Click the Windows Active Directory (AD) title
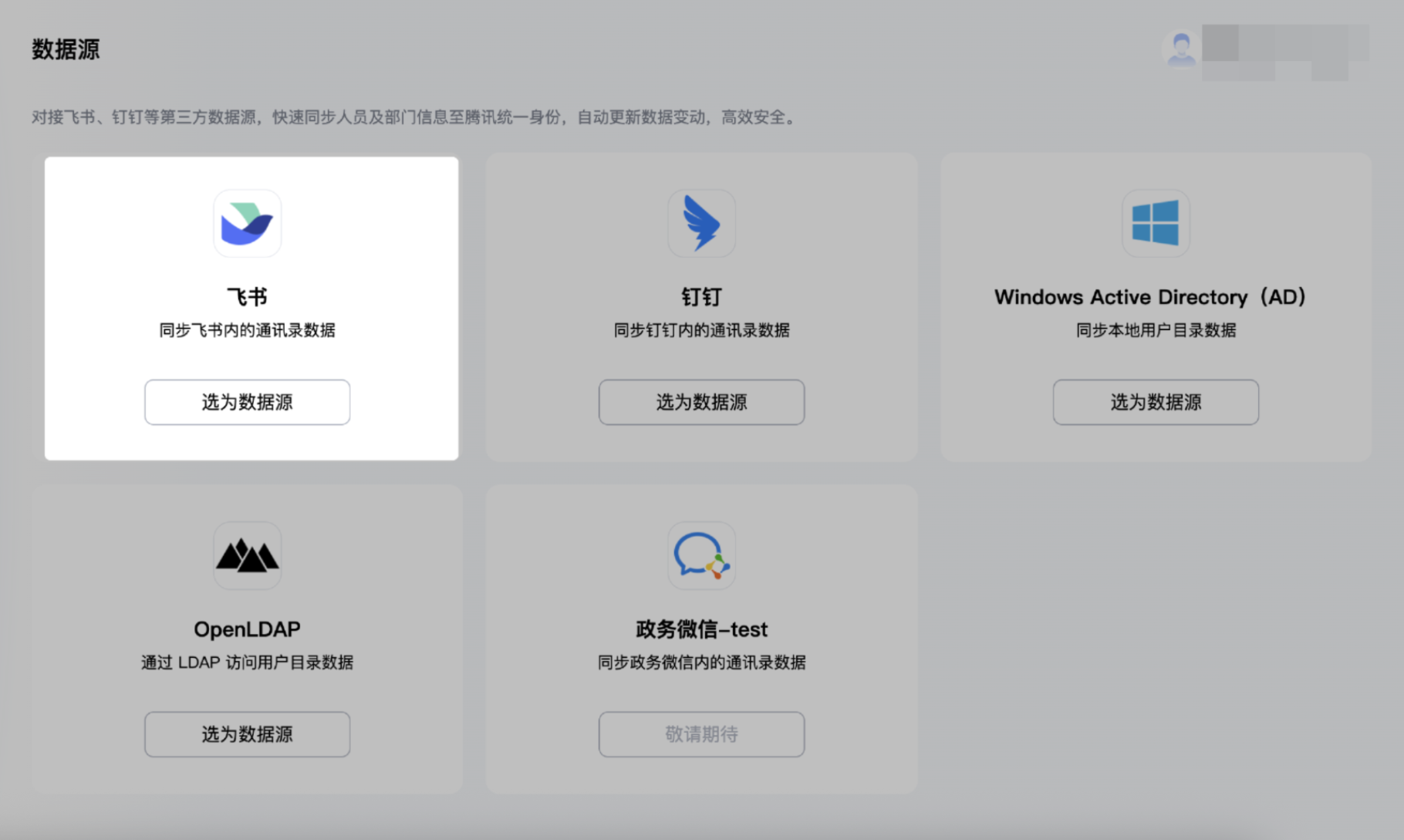This screenshot has height=840, width=1404. coord(1150,297)
